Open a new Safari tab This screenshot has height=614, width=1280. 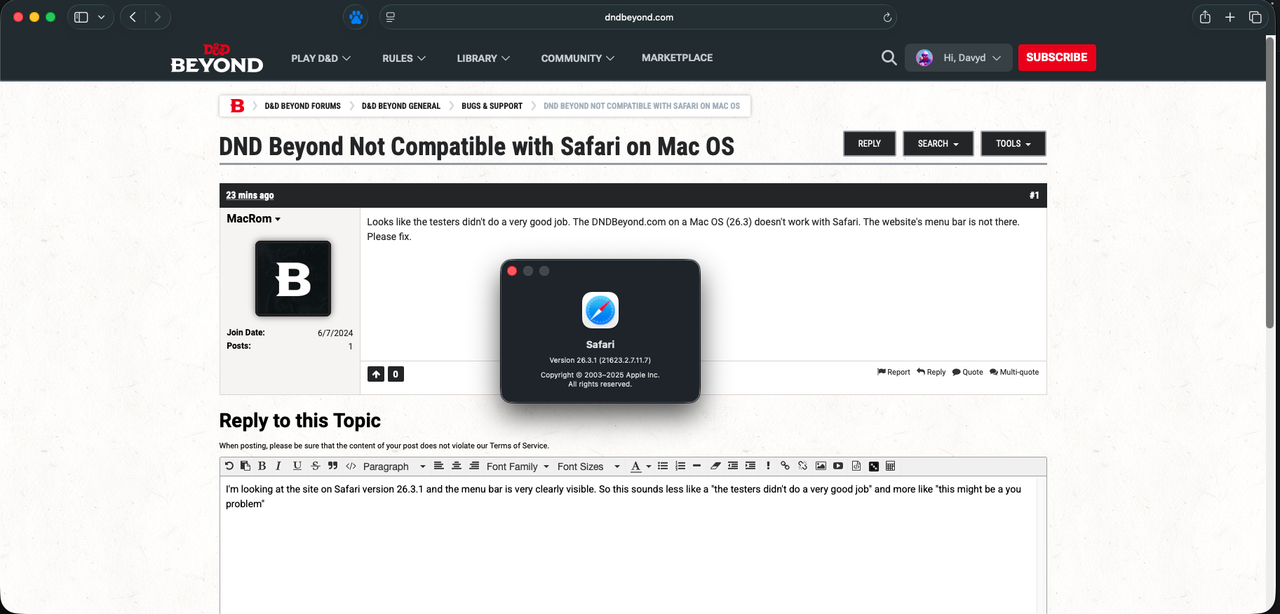[1230, 17]
